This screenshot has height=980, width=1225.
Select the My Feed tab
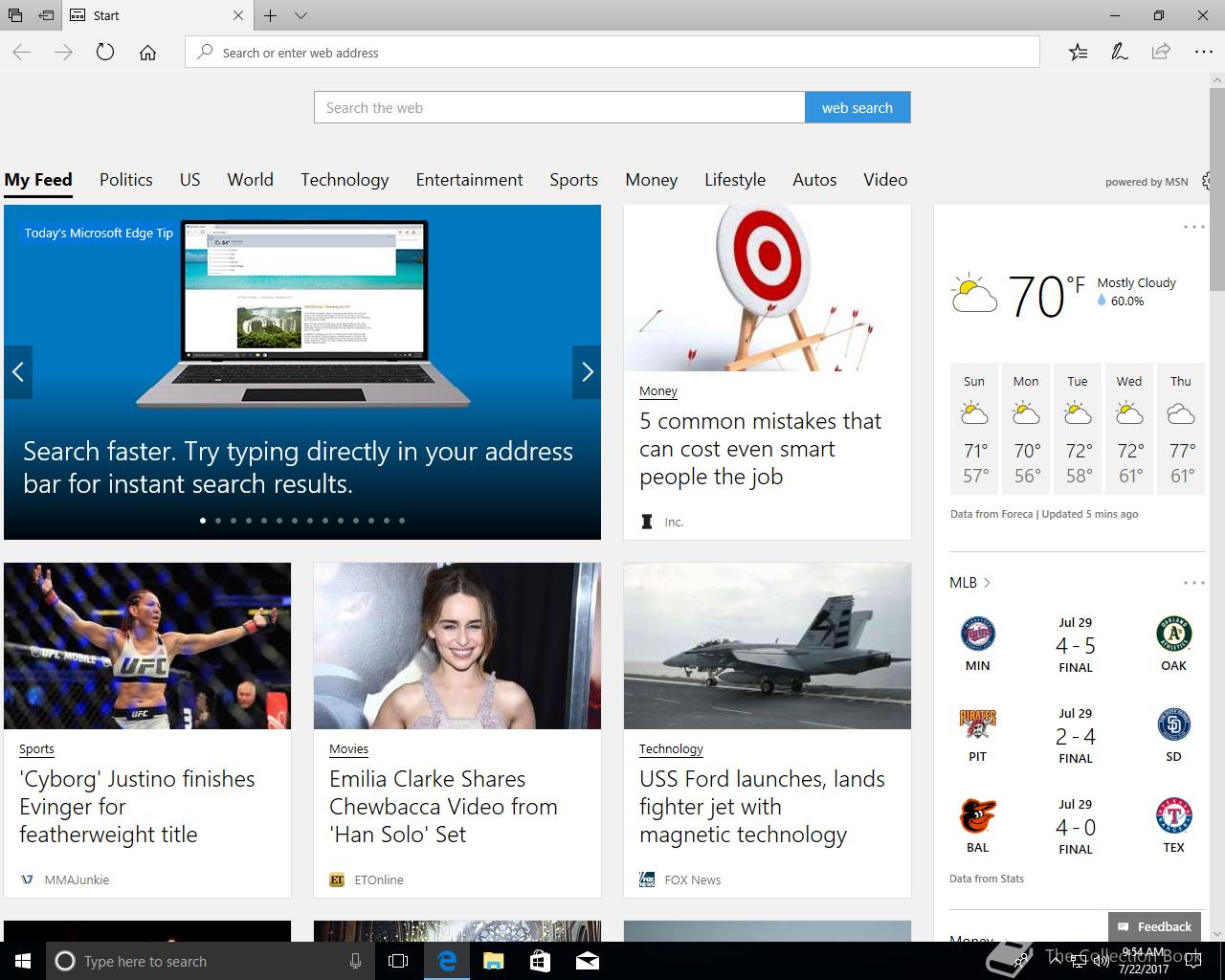click(x=38, y=180)
